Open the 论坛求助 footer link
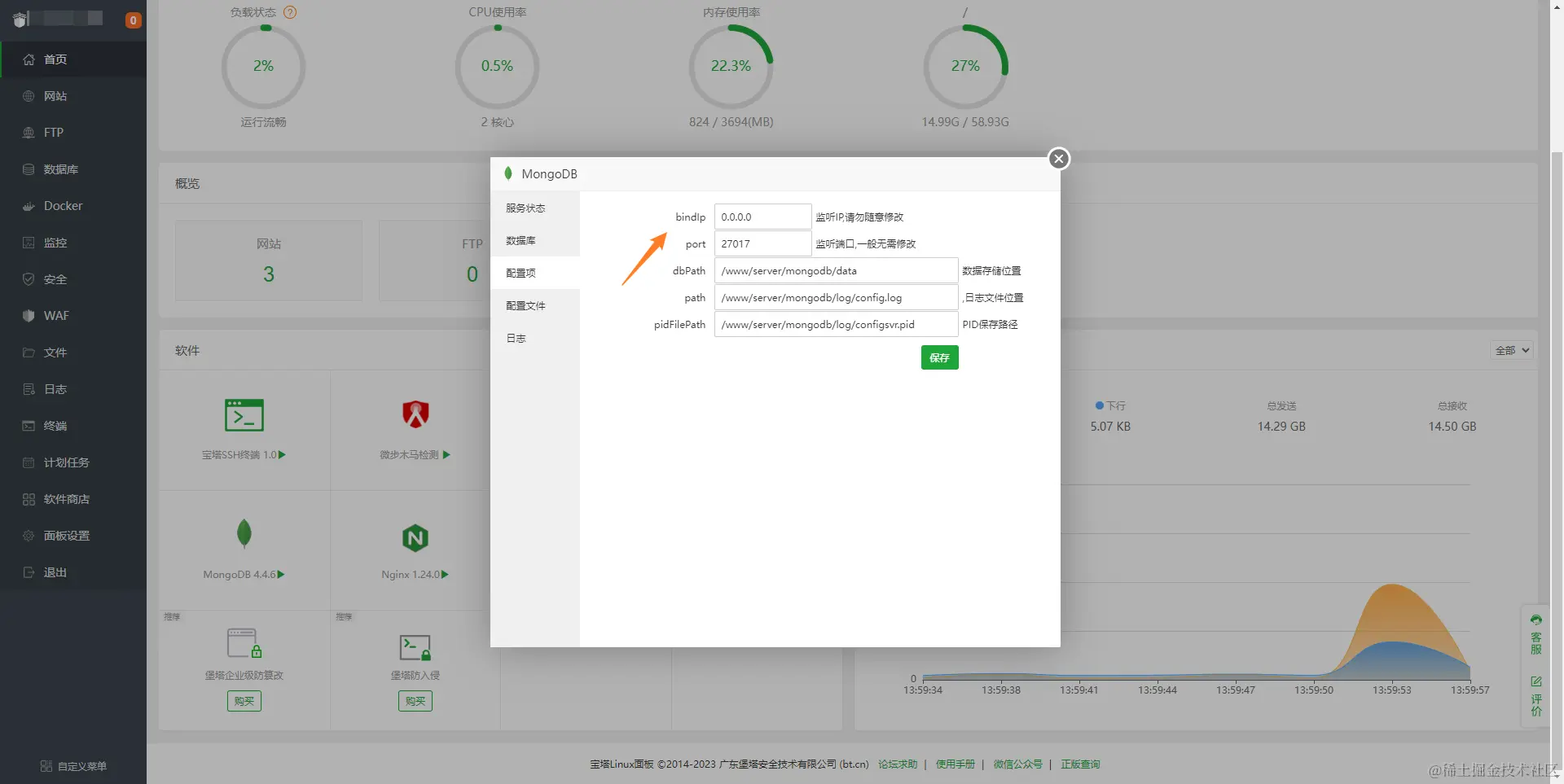This screenshot has width=1564, height=784. (x=898, y=764)
